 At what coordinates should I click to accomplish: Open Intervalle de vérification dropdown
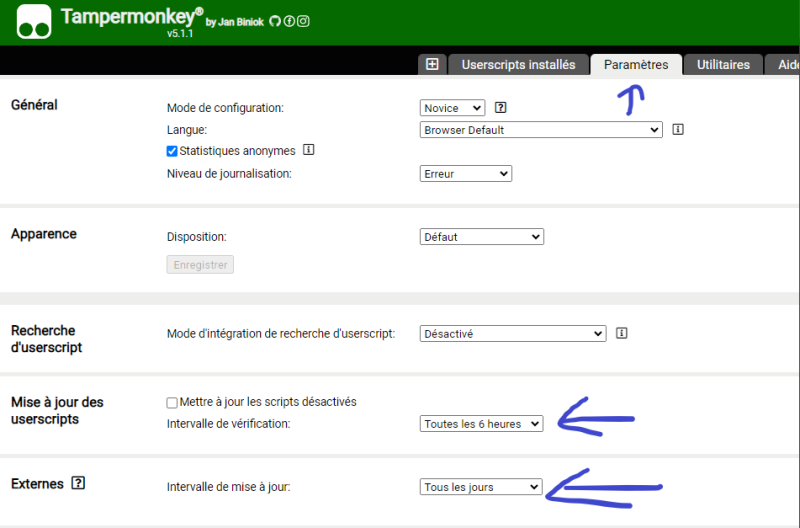pos(481,424)
